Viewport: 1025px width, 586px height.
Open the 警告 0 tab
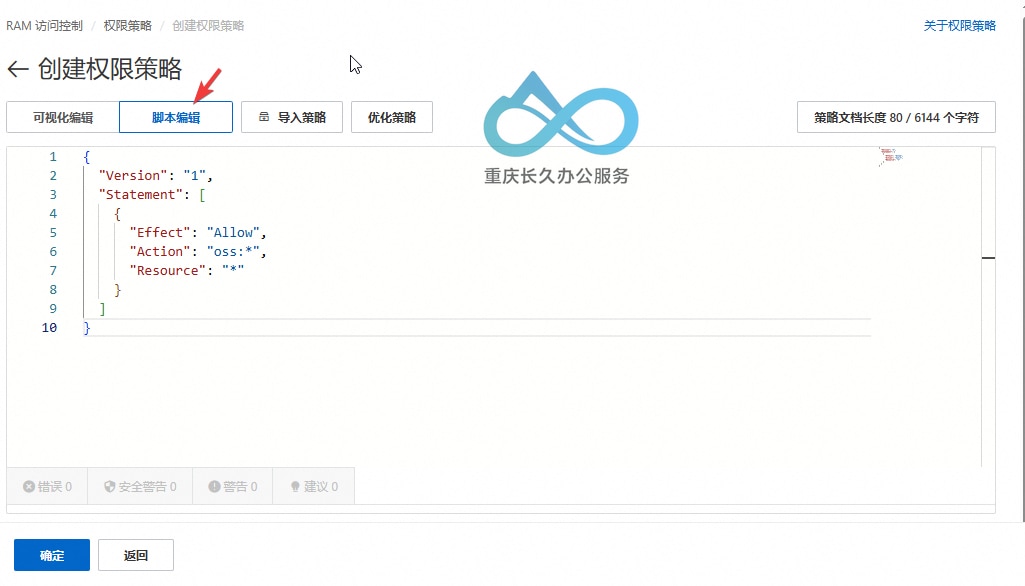pos(233,487)
